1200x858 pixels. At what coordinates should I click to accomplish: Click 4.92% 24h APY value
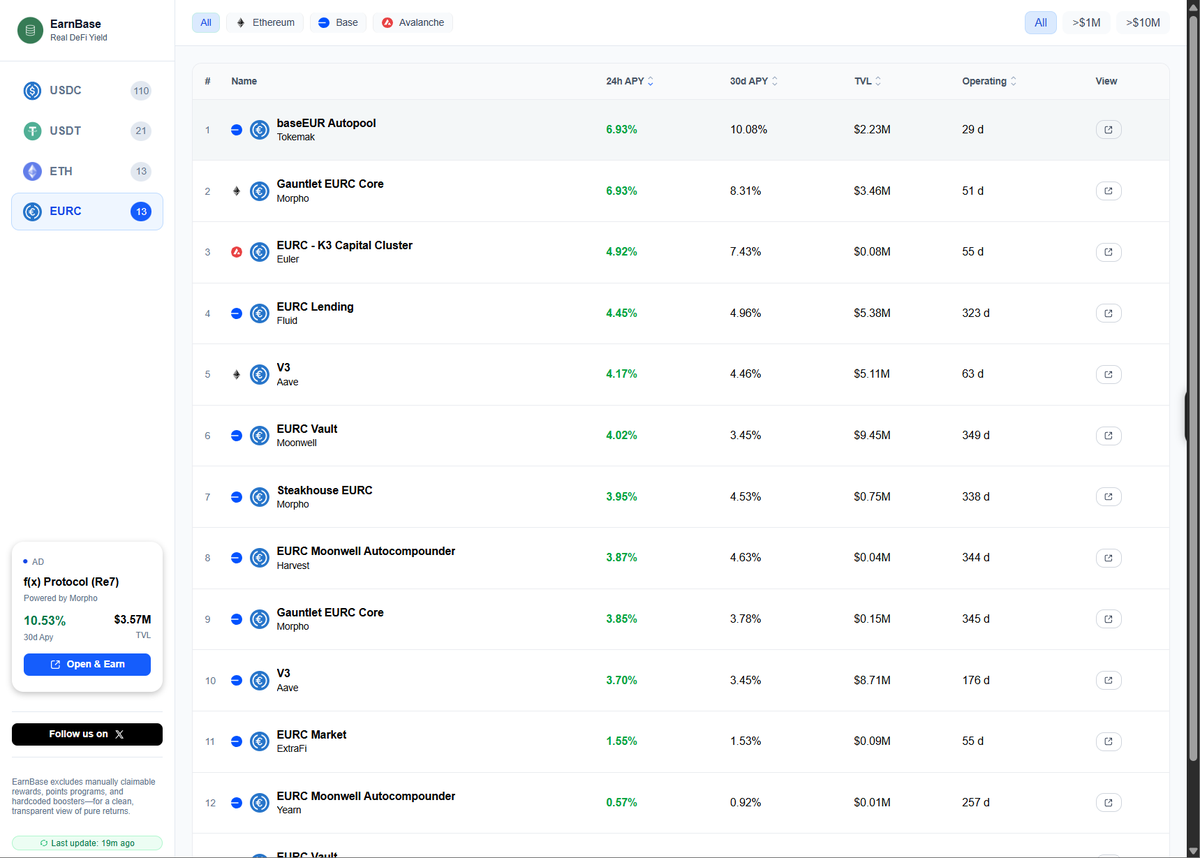(x=622, y=252)
